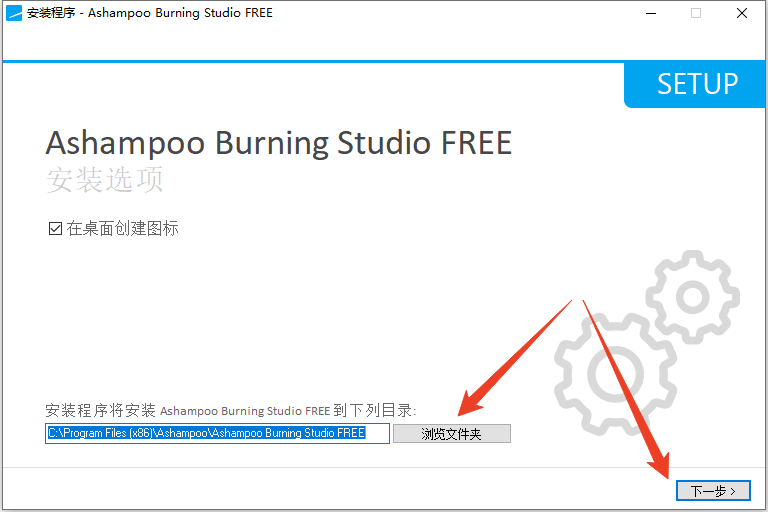Click the blue SETUP banner
The height and width of the screenshot is (512, 768).
[x=695, y=84]
